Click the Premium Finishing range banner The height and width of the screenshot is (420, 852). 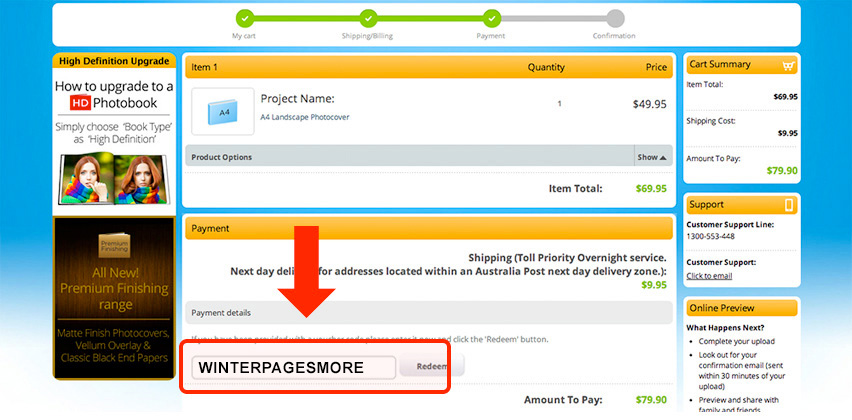(113, 298)
